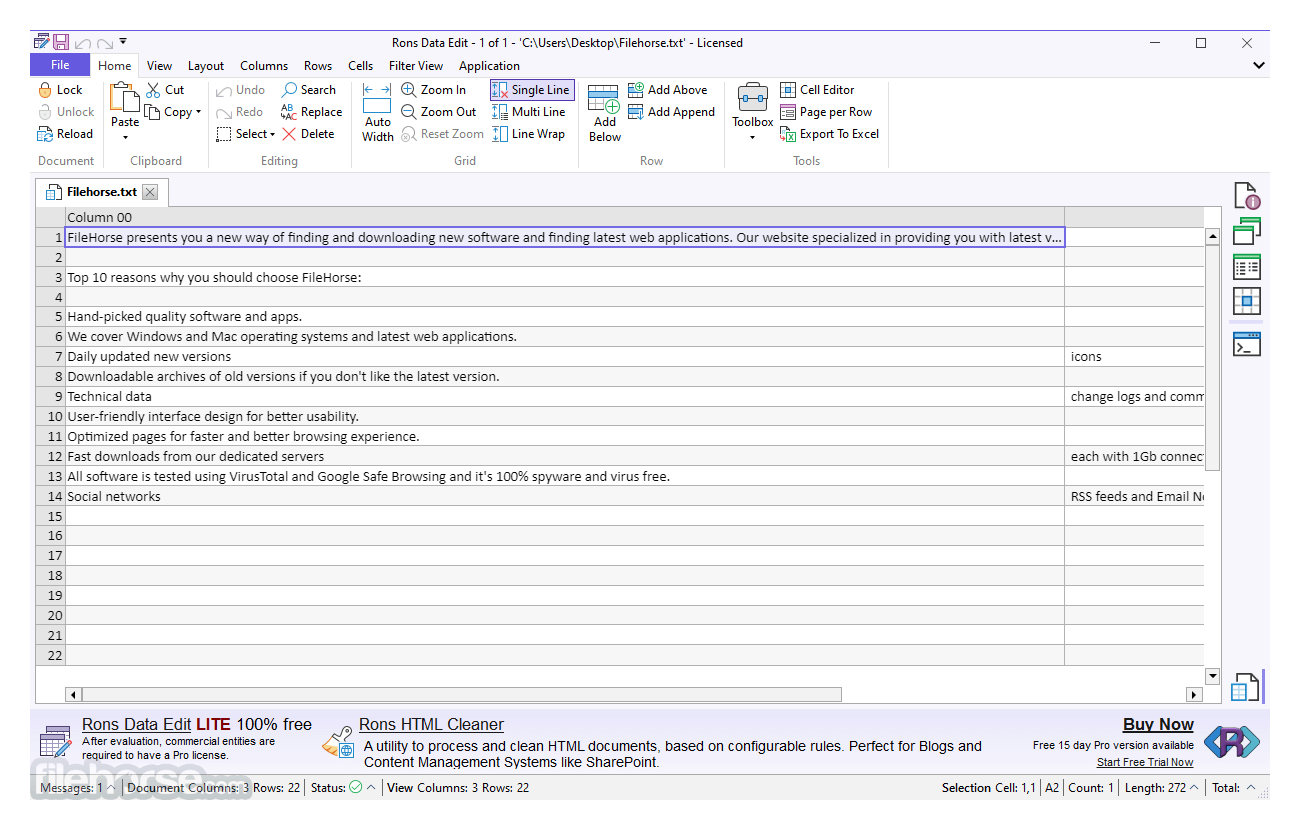Open the Toolbox dropdown

[752, 137]
